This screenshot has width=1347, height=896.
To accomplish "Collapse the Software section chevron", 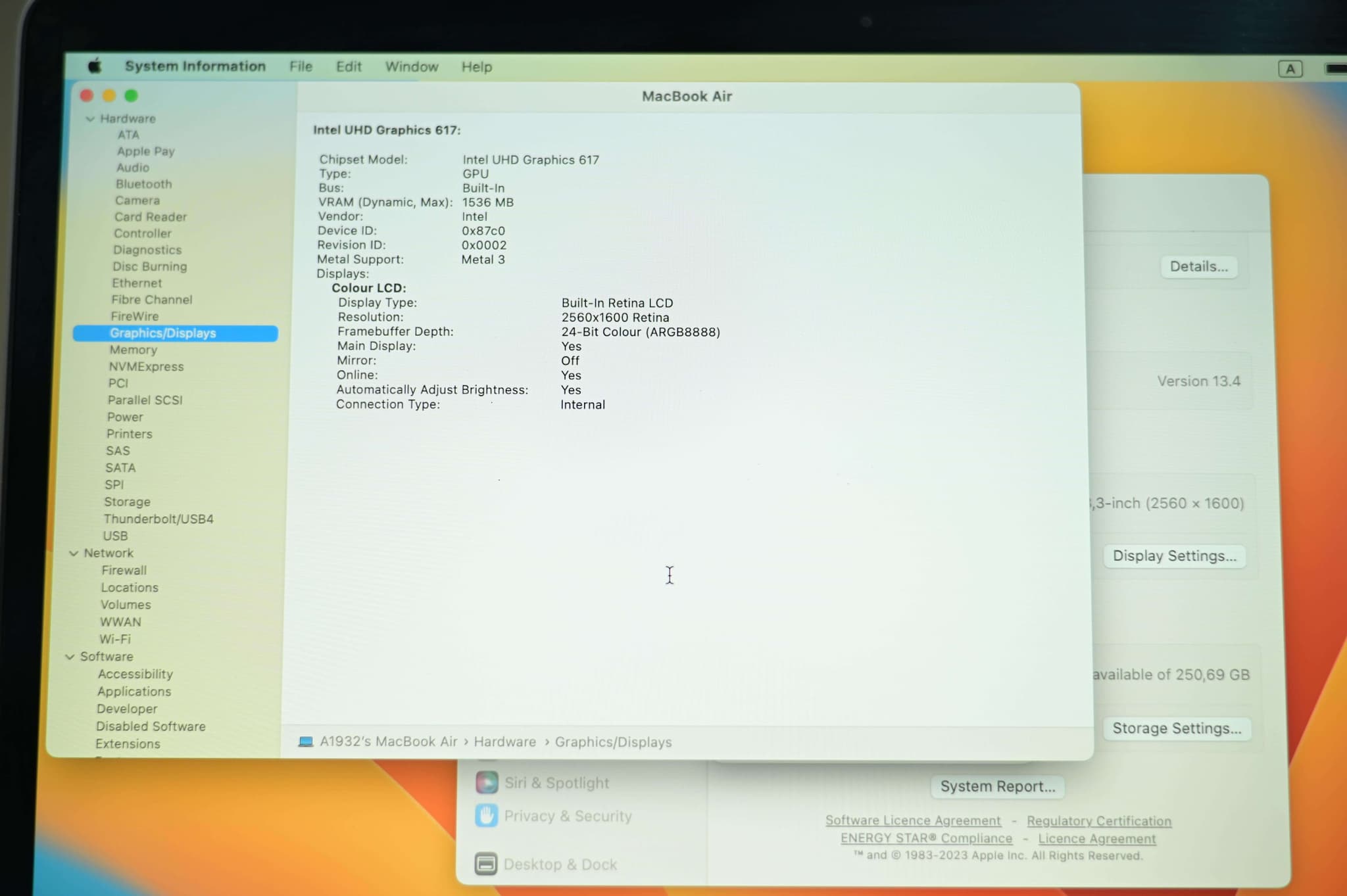I will (70, 657).
